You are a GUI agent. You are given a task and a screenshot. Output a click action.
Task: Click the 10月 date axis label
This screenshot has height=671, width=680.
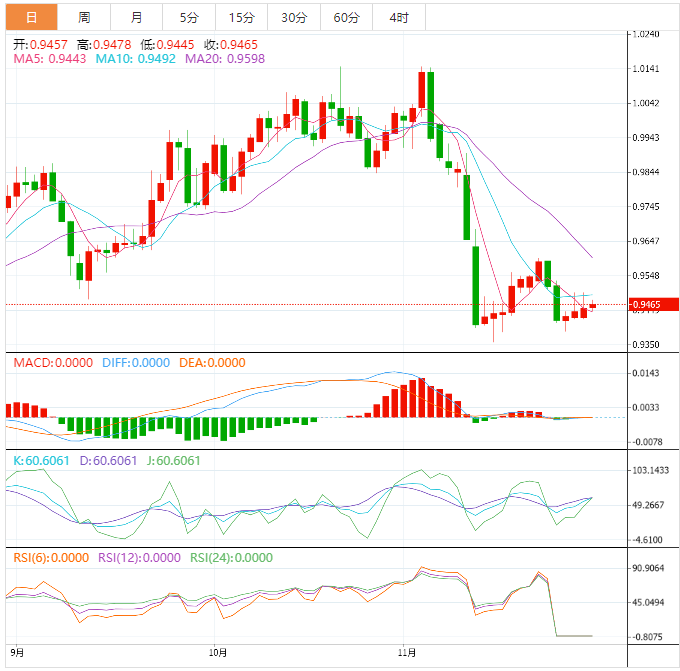click(217, 652)
